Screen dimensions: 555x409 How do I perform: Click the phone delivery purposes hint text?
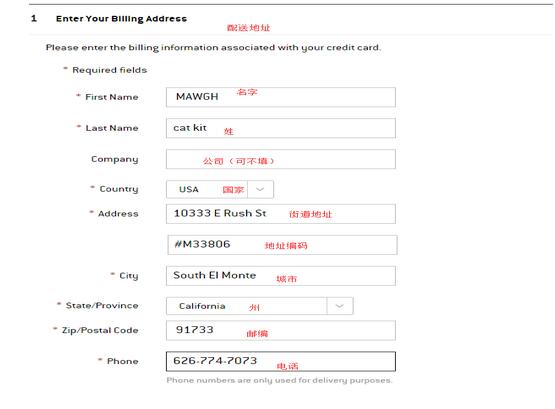click(x=279, y=381)
